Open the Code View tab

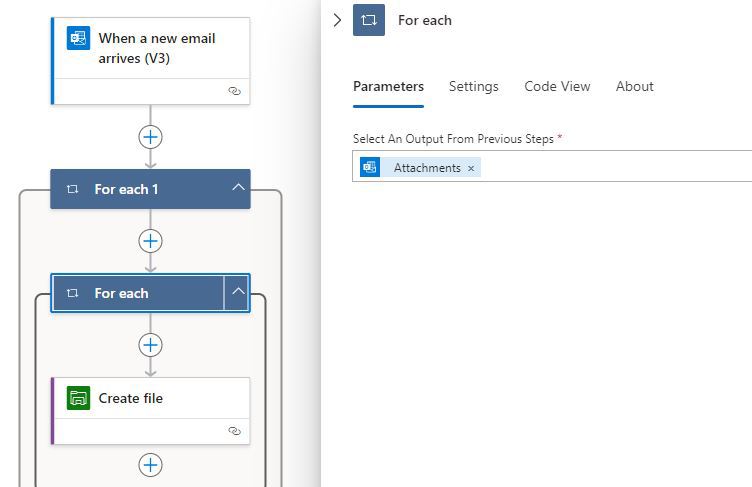pos(557,86)
